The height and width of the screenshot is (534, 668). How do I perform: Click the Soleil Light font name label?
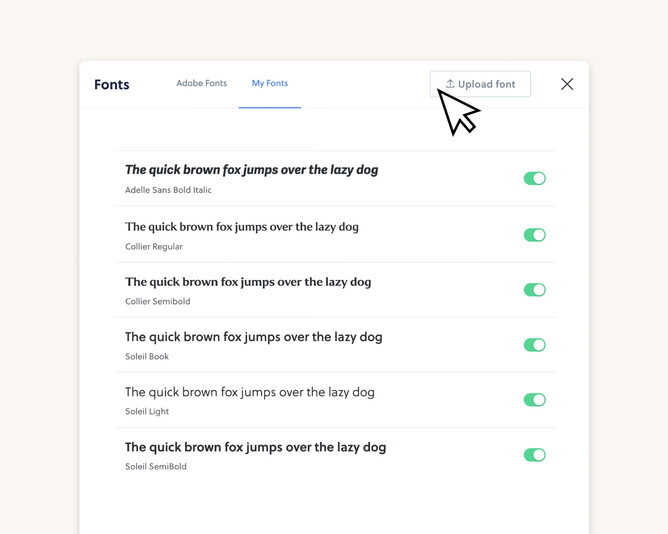tap(147, 411)
